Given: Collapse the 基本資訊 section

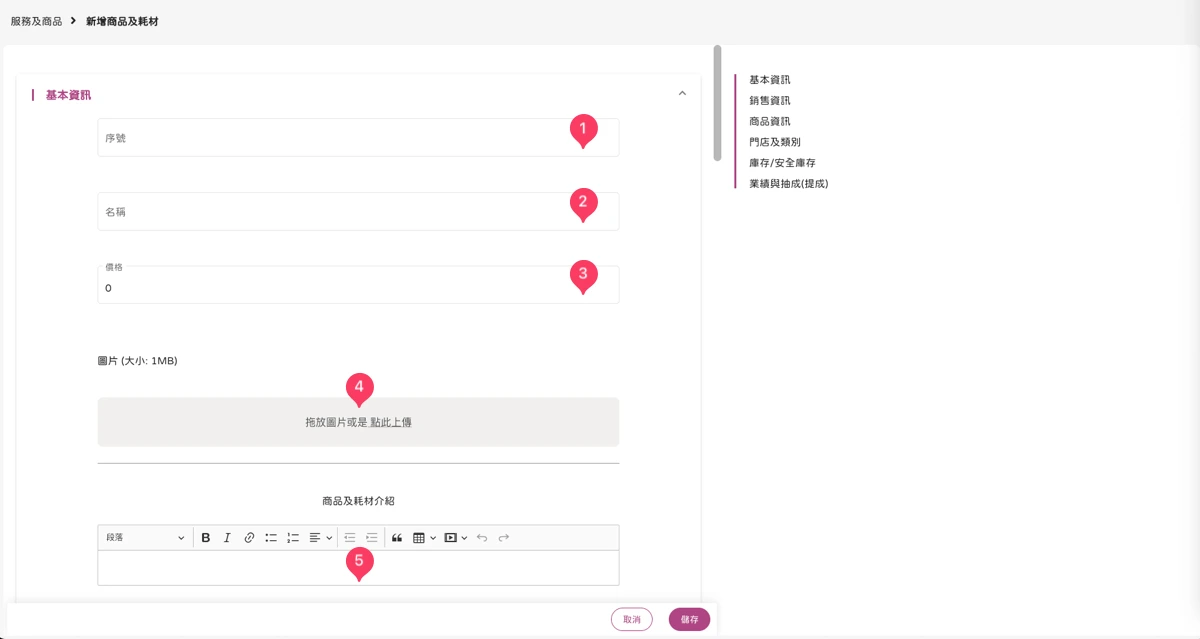Looking at the screenshot, I should [x=682, y=94].
